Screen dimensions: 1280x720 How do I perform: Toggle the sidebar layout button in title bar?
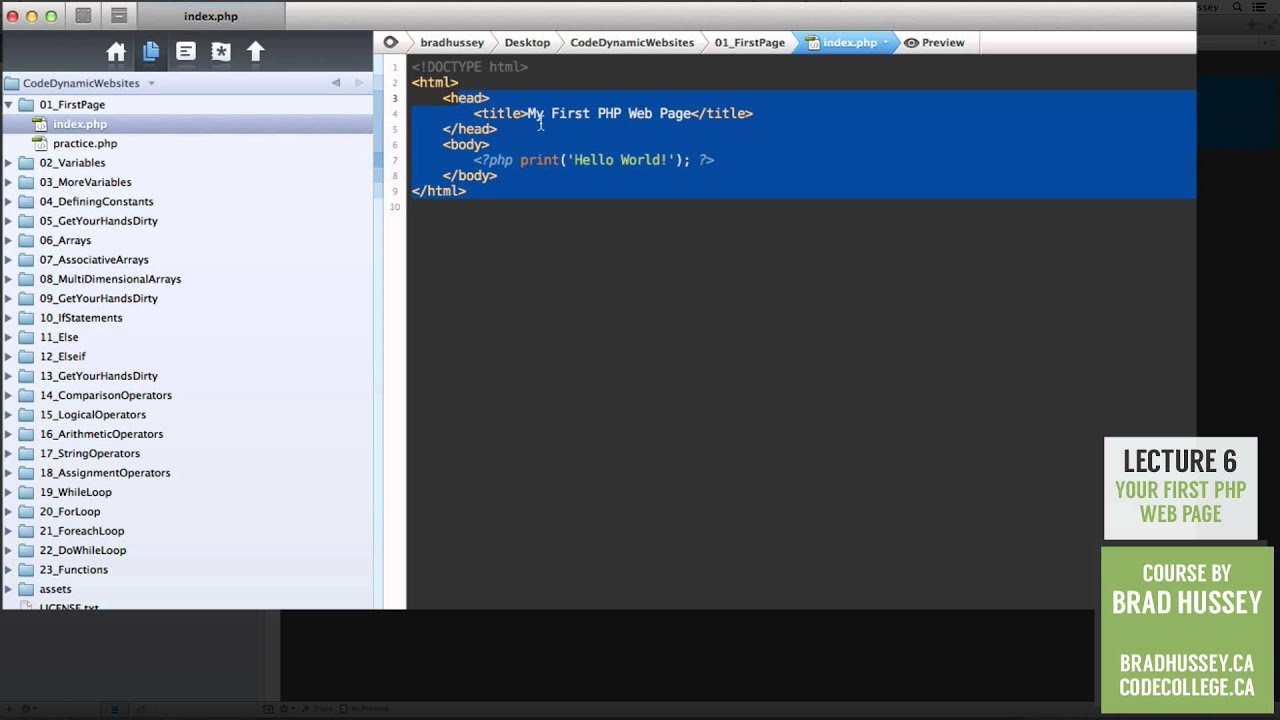pyautogui.click(x=84, y=16)
